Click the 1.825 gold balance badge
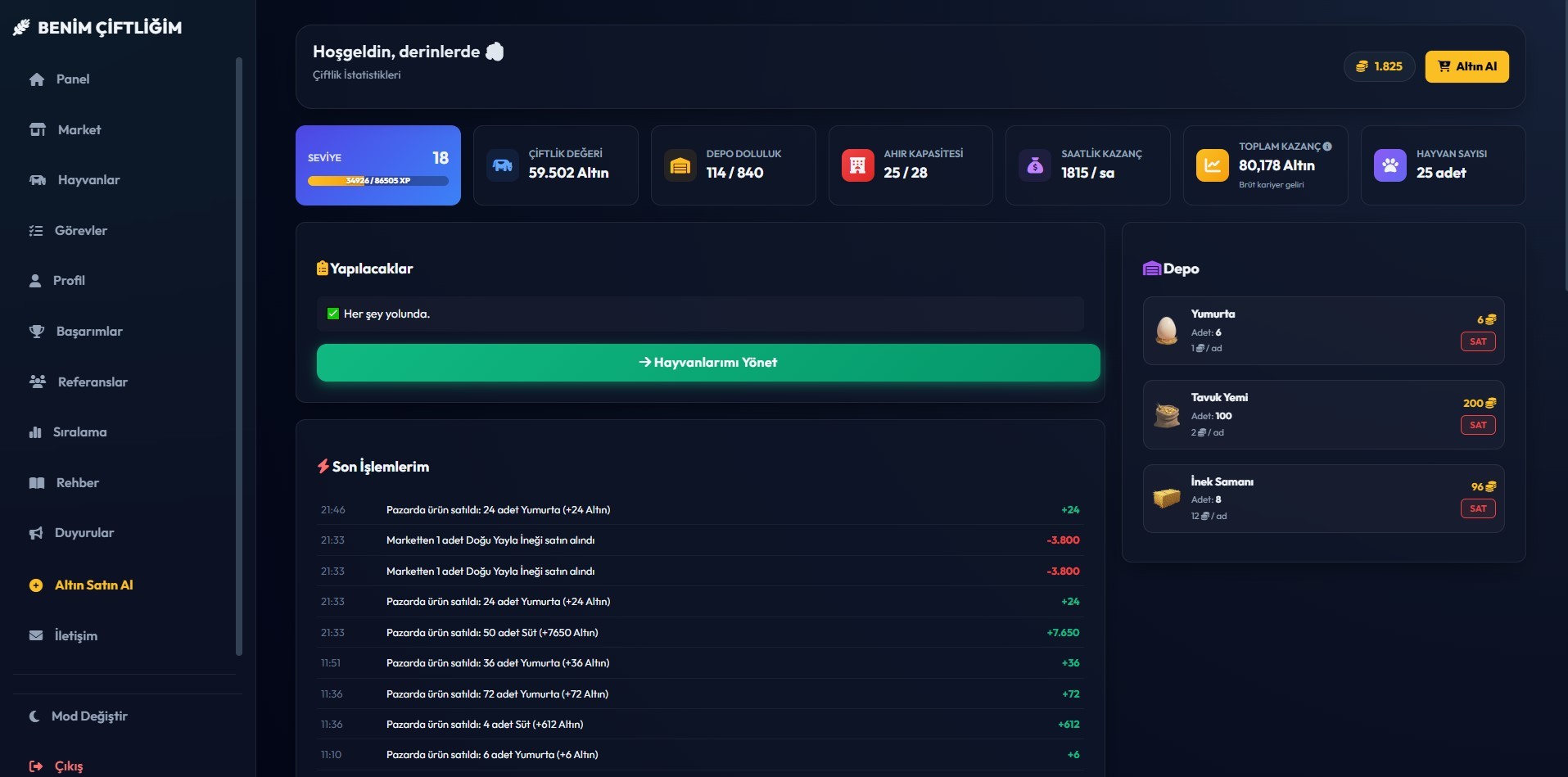The height and width of the screenshot is (777, 1568). click(1379, 67)
